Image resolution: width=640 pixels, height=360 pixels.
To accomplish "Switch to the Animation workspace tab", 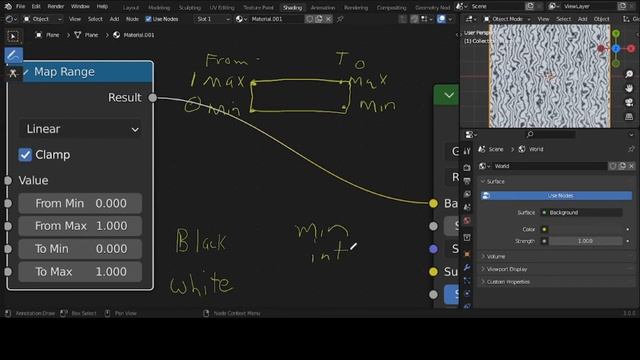I will (322, 7).
